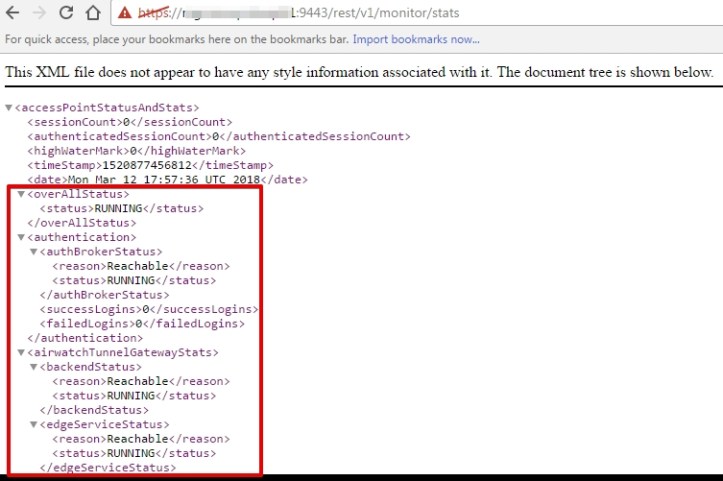The width and height of the screenshot is (723, 481).
Task: Collapse the accessPointStatusAndStats root node
Action: (9, 108)
